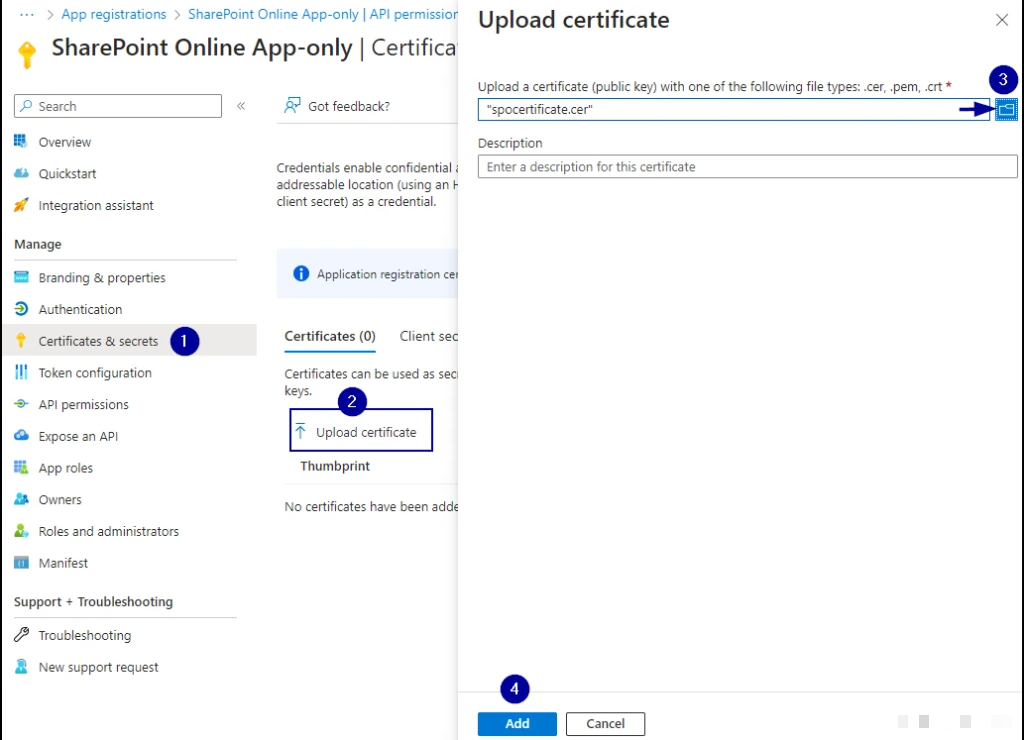The height and width of the screenshot is (740, 1024).
Task: Click the Got feedback icon
Action: (x=292, y=106)
